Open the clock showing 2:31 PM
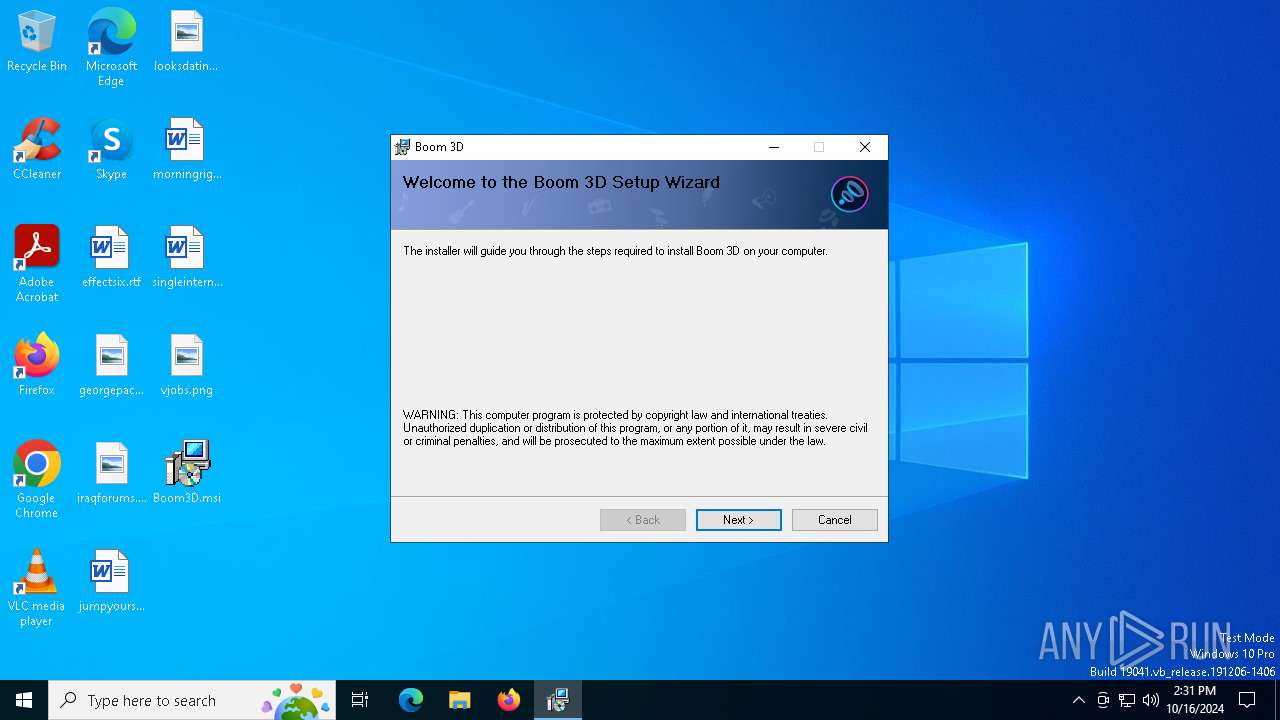The height and width of the screenshot is (720, 1280). [1195, 700]
